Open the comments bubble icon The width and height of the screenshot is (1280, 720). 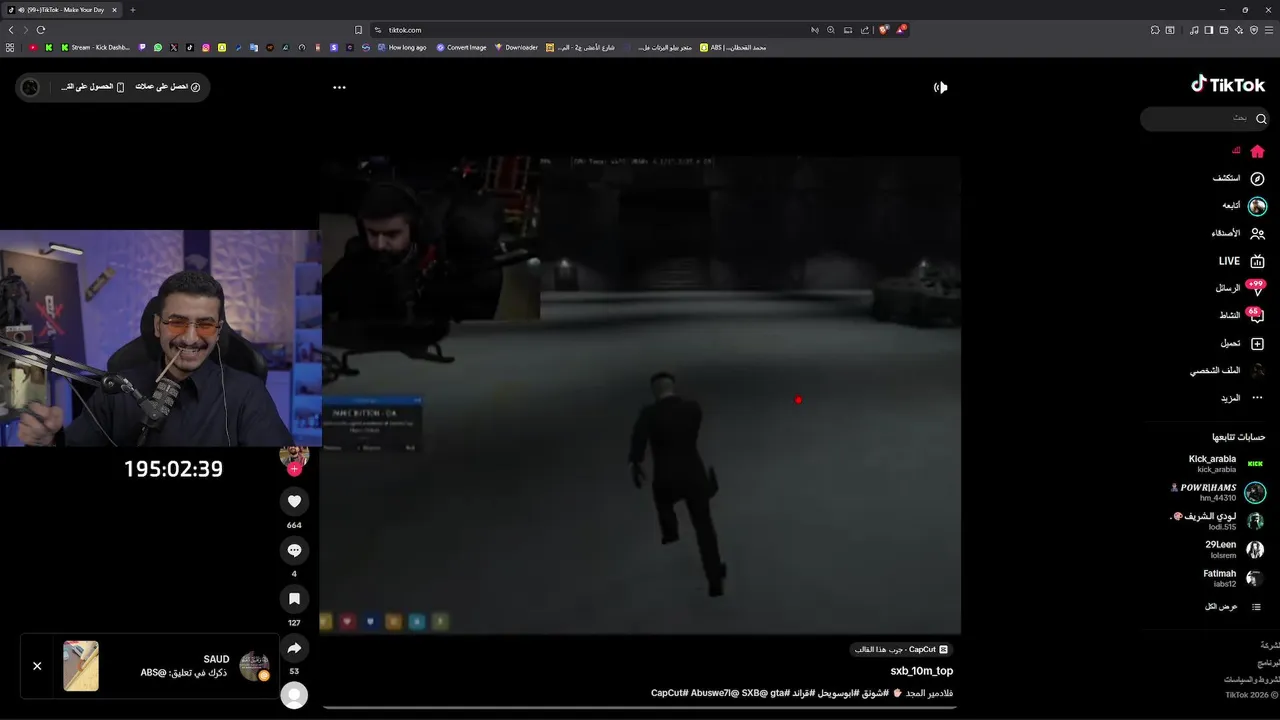click(294, 550)
